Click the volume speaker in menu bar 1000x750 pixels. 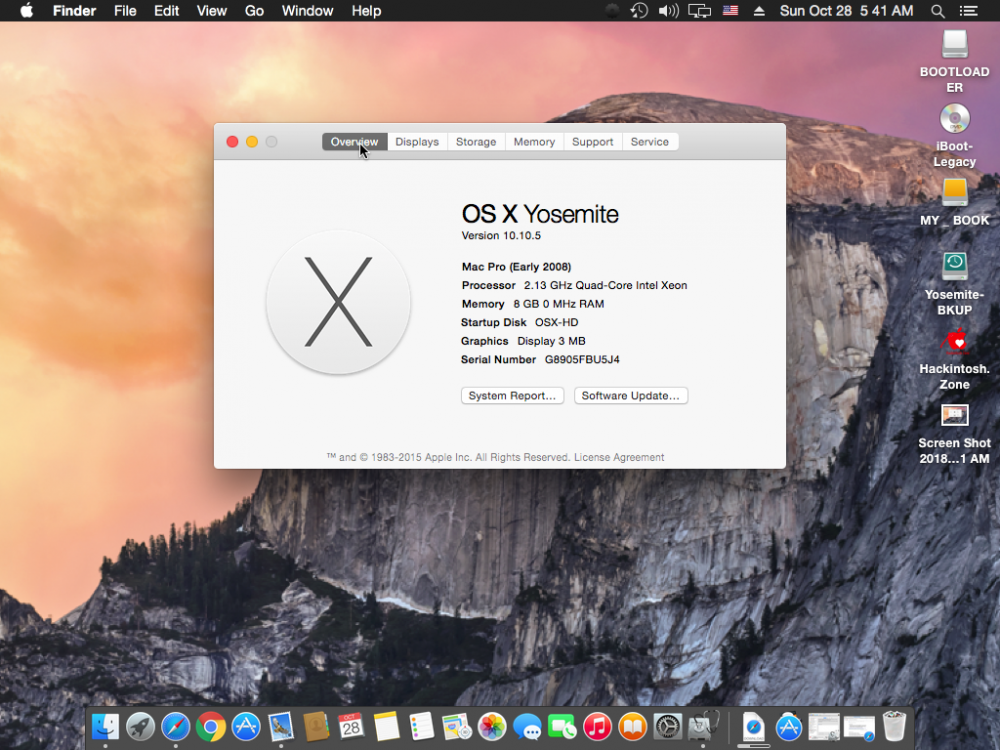click(x=668, y=11)
